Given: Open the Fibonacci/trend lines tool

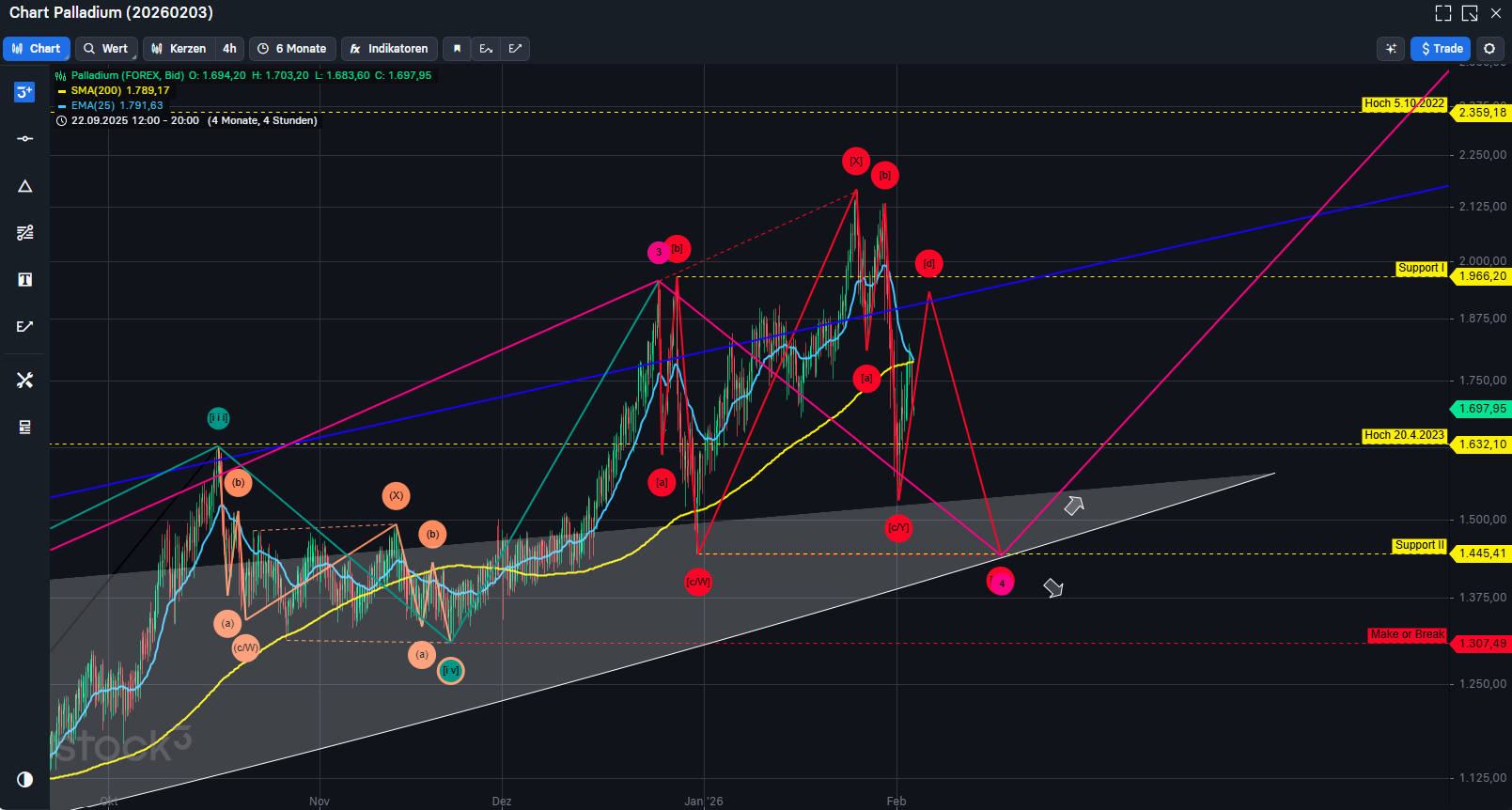Looking at the screenshot, I should 25,233.
